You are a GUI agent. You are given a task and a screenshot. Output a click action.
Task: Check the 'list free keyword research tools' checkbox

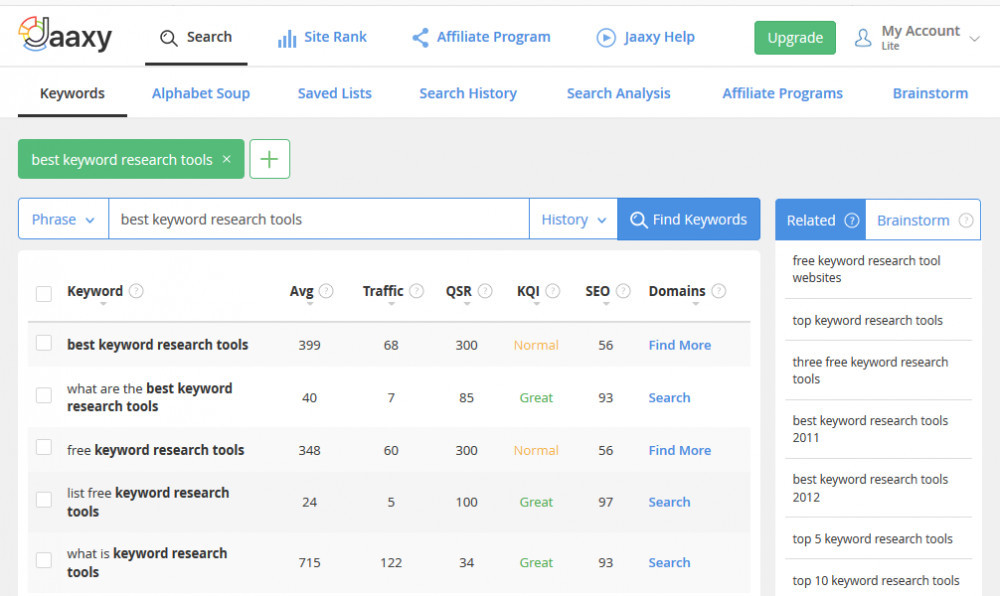(43, 500)
